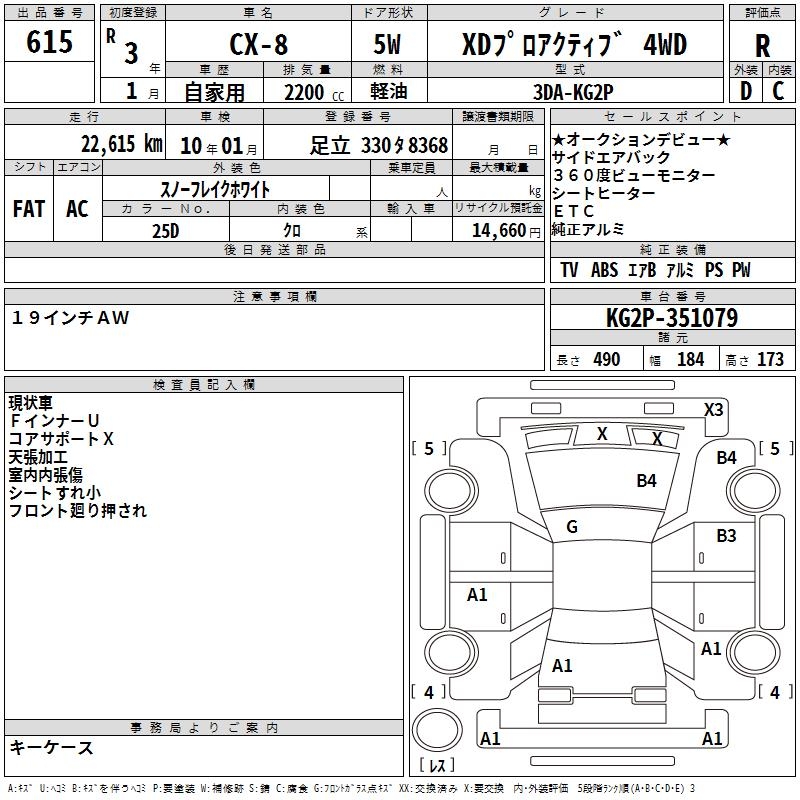Select the コアサポートX inspector note
The image size is (800, 800).
(x=62, y=439)
